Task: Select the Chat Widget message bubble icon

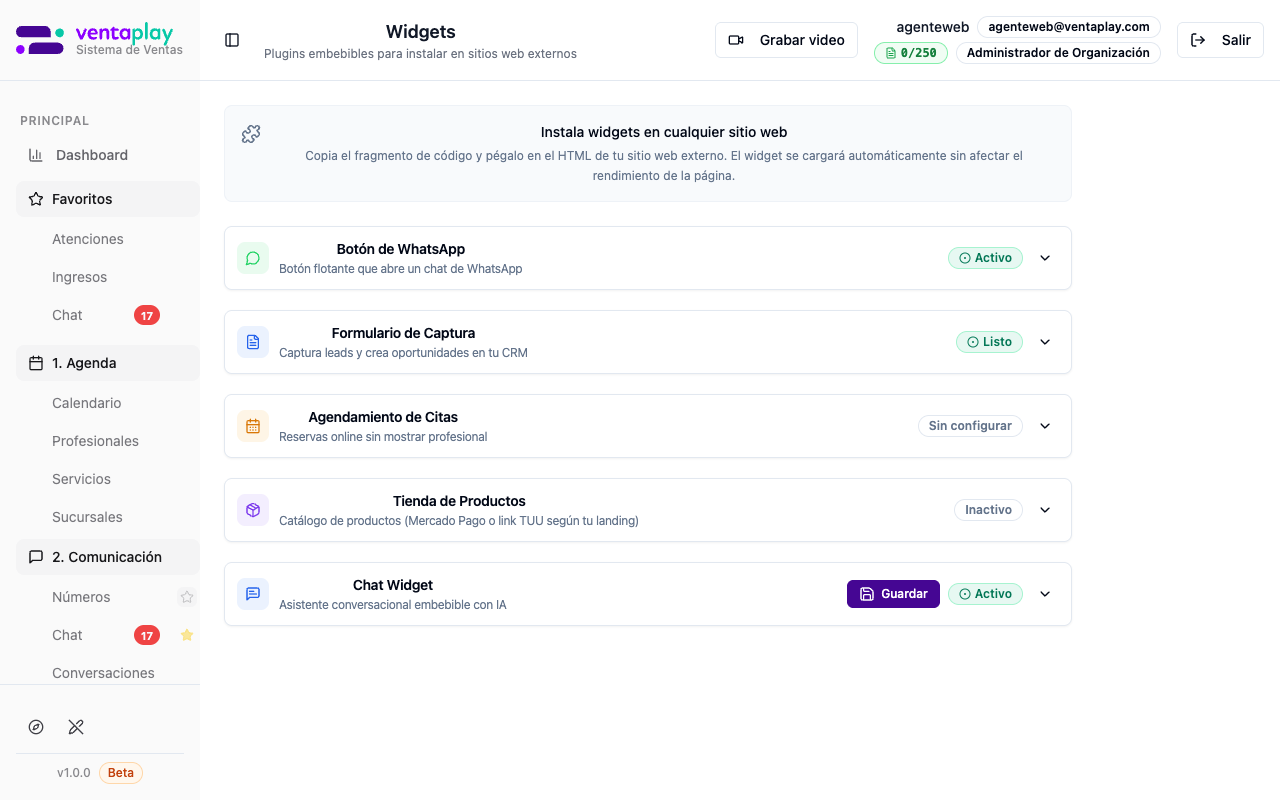Action: [x=253, y=594]
